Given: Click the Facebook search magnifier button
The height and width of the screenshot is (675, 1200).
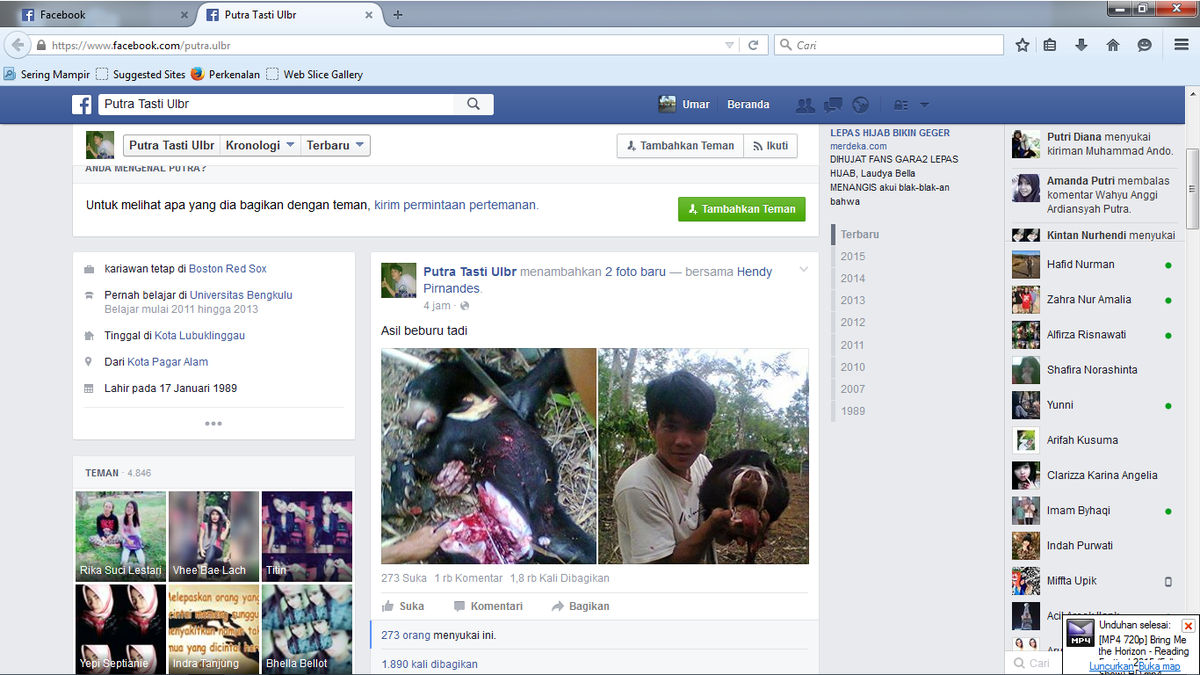Looking at the screenshot, I should click(x=474, y=104).
